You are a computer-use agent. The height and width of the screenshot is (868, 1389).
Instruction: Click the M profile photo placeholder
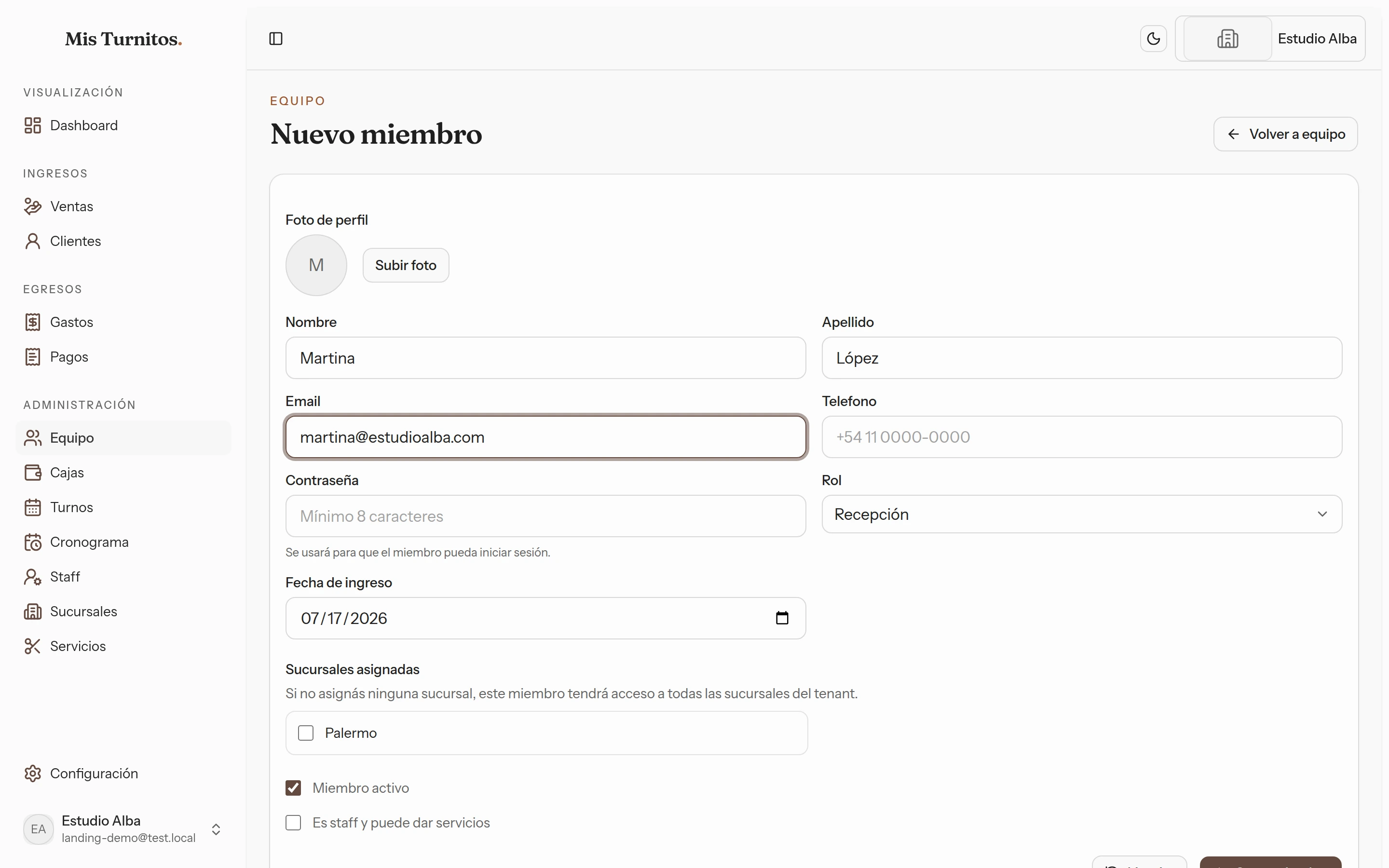point(316,265)
